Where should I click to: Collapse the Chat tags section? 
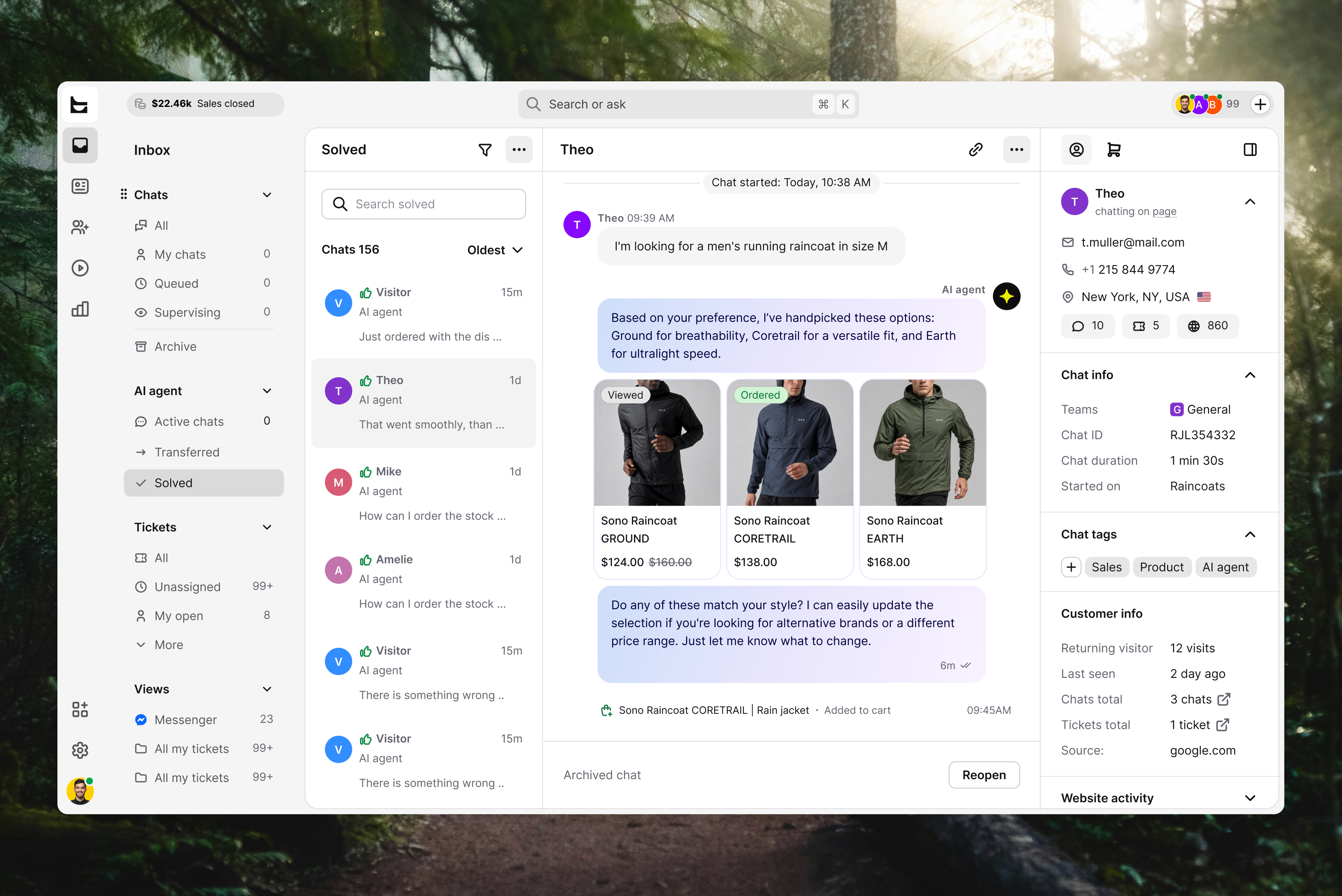coord(1250,534)
